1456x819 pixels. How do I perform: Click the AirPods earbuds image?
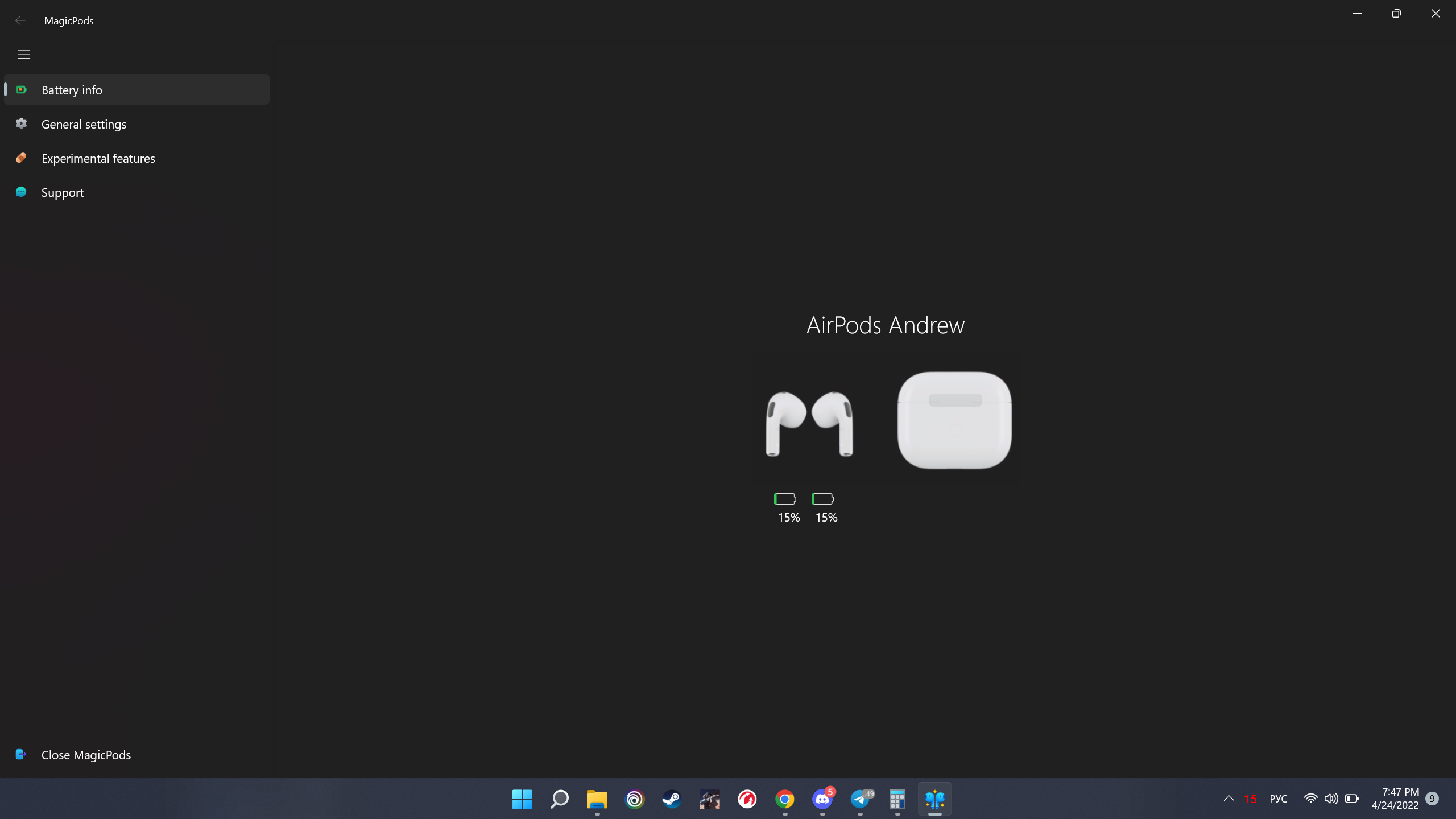(x=809, y=424)
